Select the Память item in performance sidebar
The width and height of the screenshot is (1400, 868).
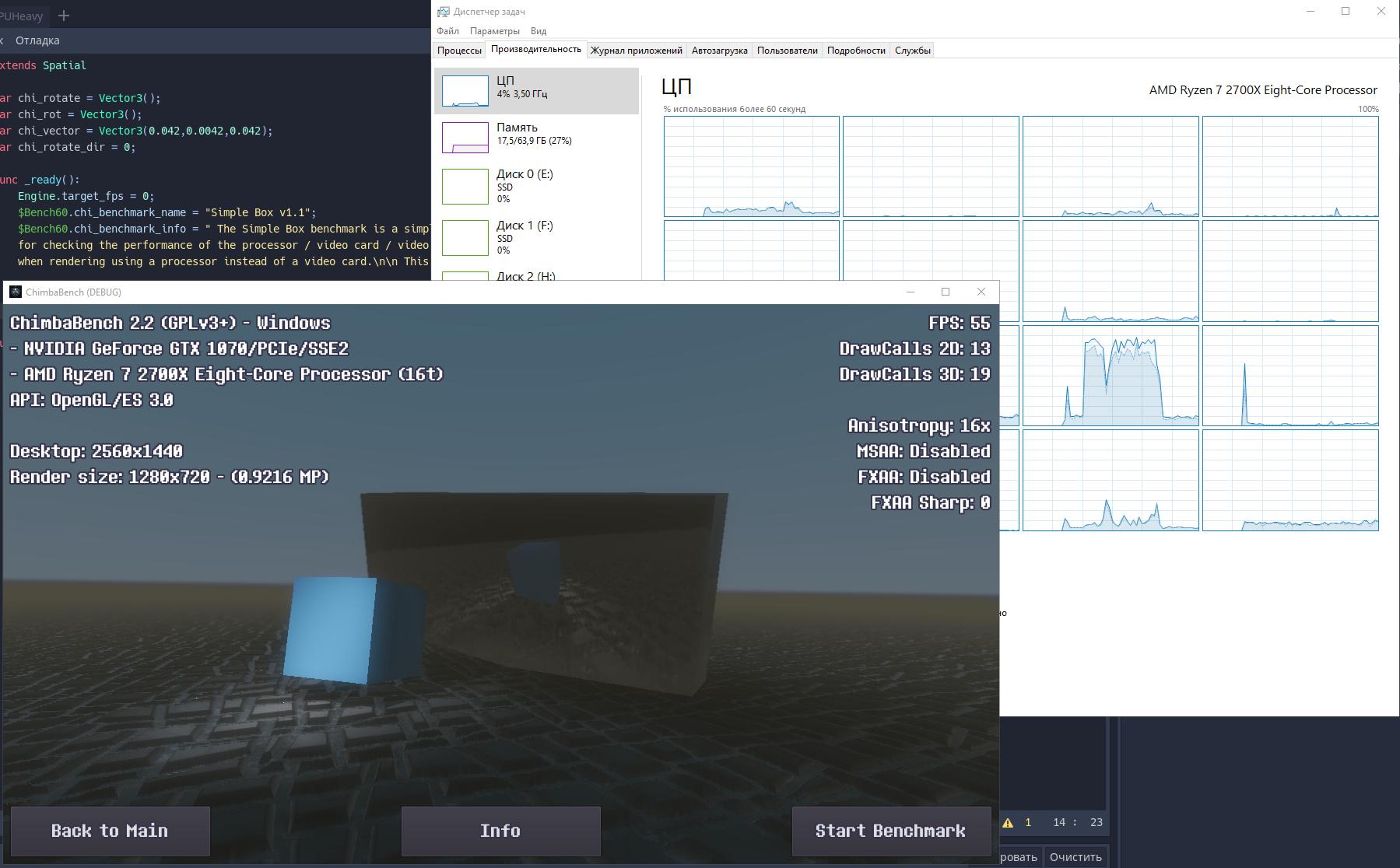(536, 138)
